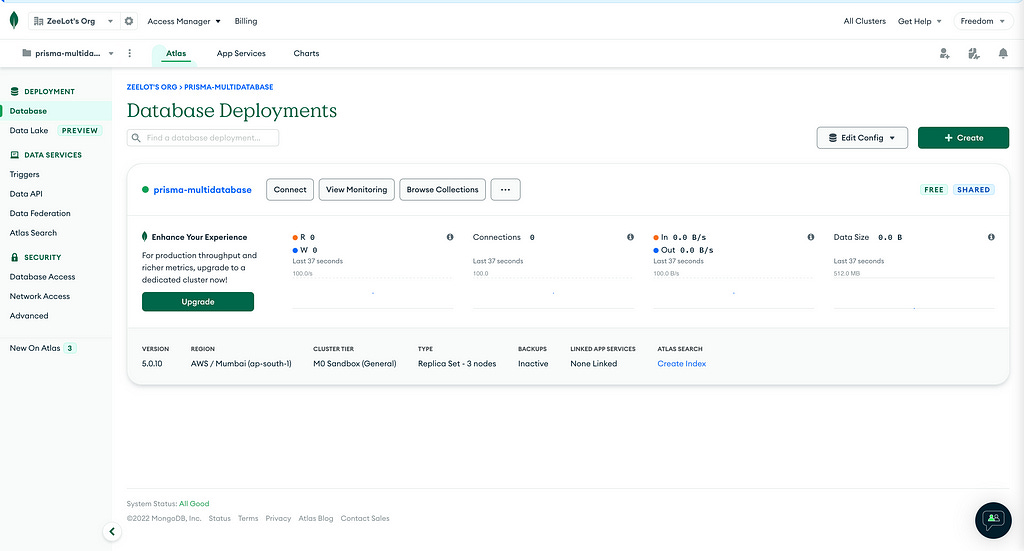The image size is (1024, 551).
Task: Switch to the App Services tab
Action: (x=241, y=54)
